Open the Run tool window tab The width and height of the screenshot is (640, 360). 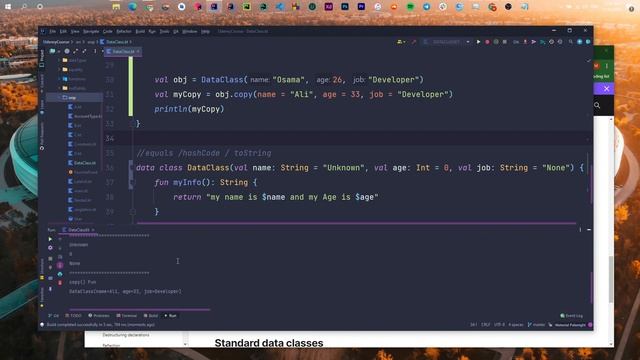click(x=171, y=316)
